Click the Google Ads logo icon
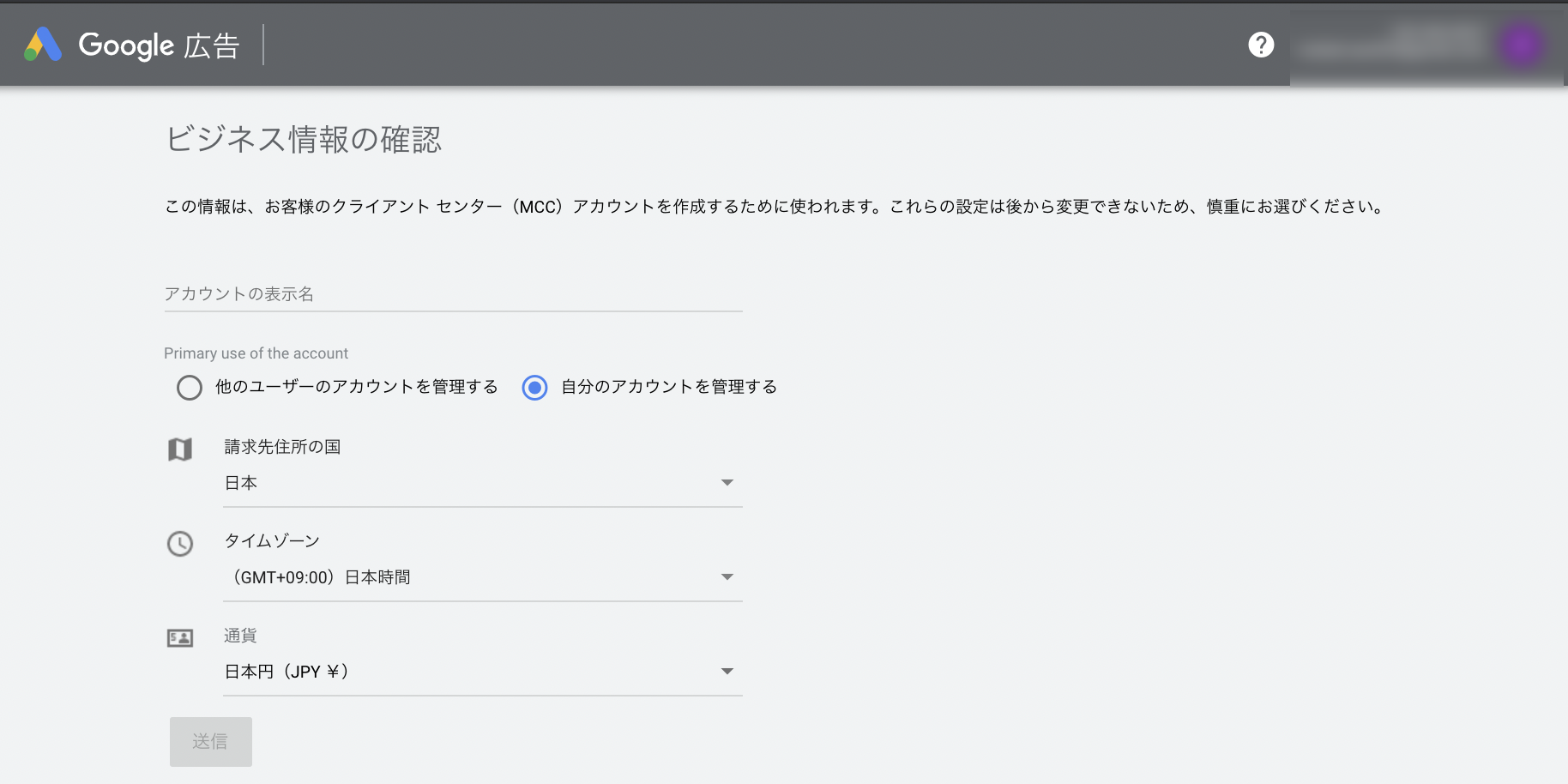 pos(43,45)
